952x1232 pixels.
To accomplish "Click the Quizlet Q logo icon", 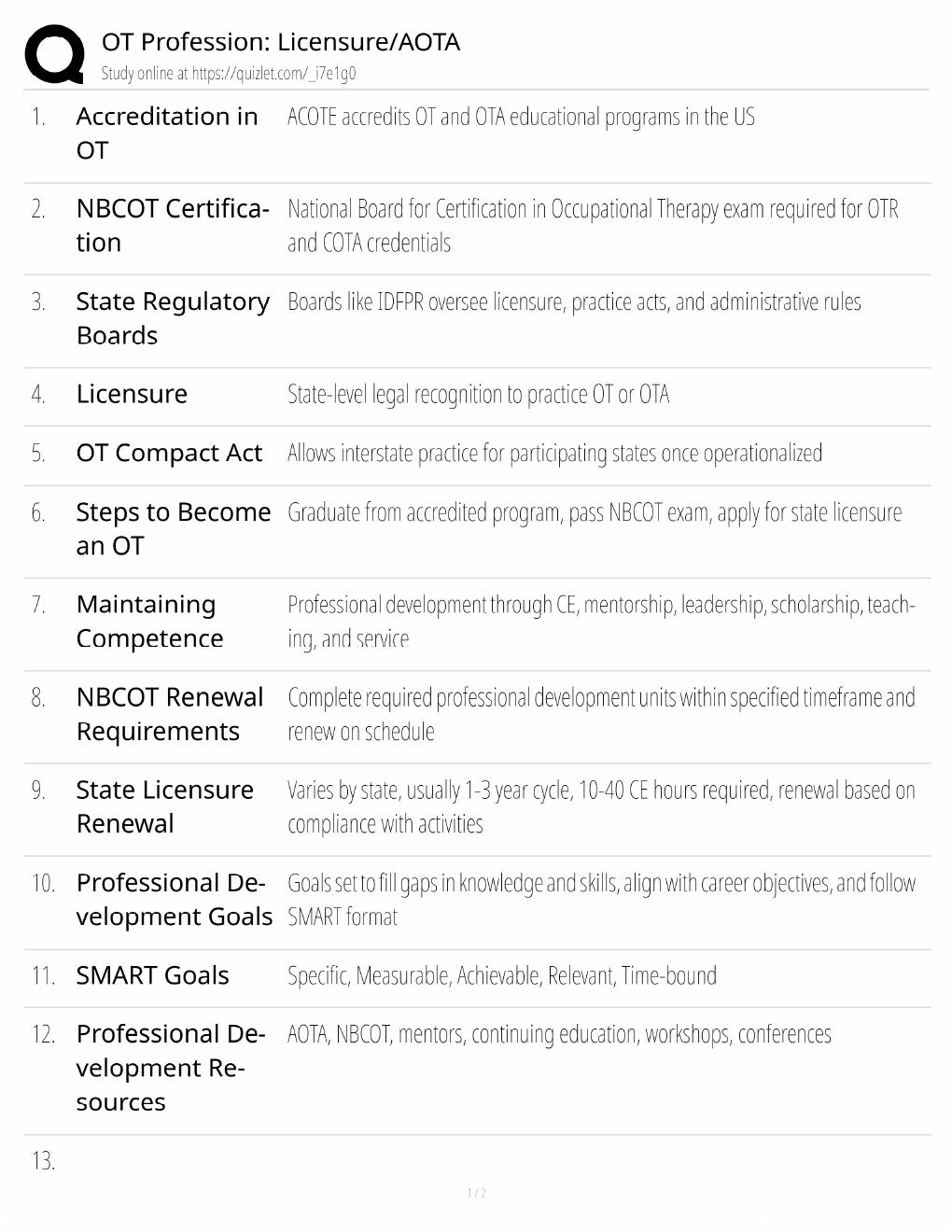I will [x=54, y=55].
